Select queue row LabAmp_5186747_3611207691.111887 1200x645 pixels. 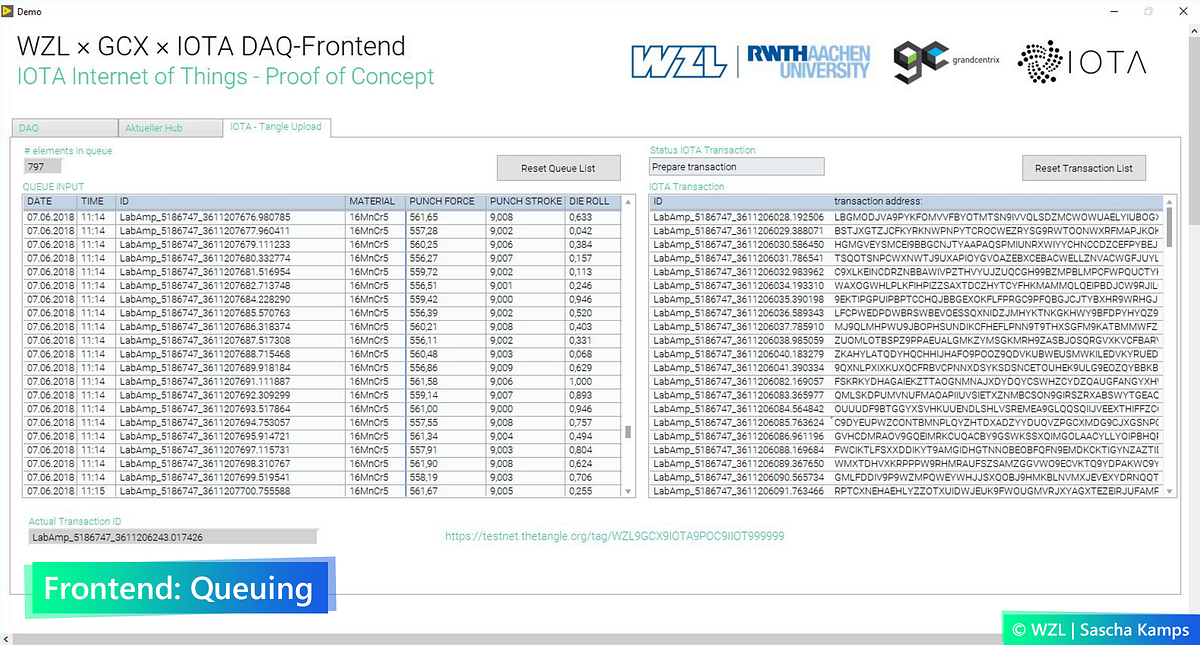(323, 381)
